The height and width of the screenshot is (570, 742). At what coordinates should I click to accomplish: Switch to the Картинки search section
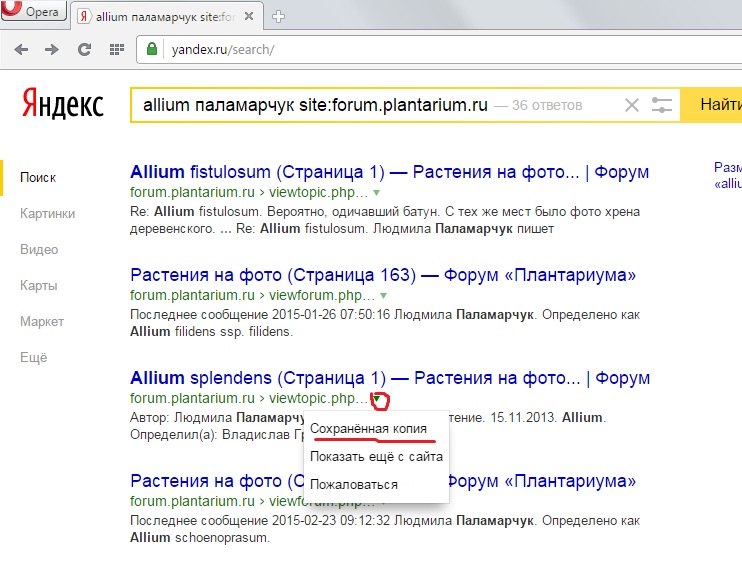47,213
